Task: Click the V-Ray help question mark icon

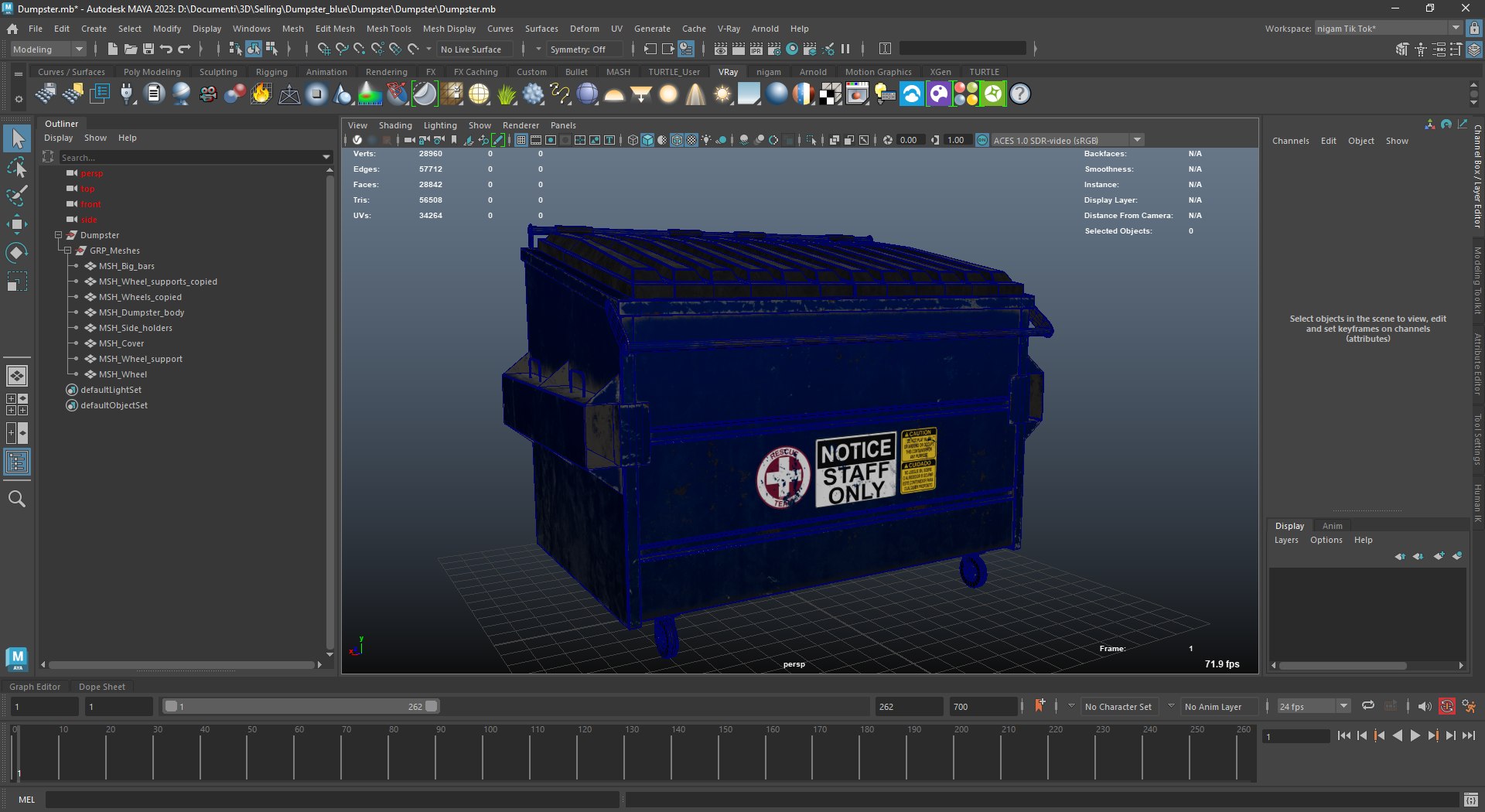Action: coord(1020,94)
